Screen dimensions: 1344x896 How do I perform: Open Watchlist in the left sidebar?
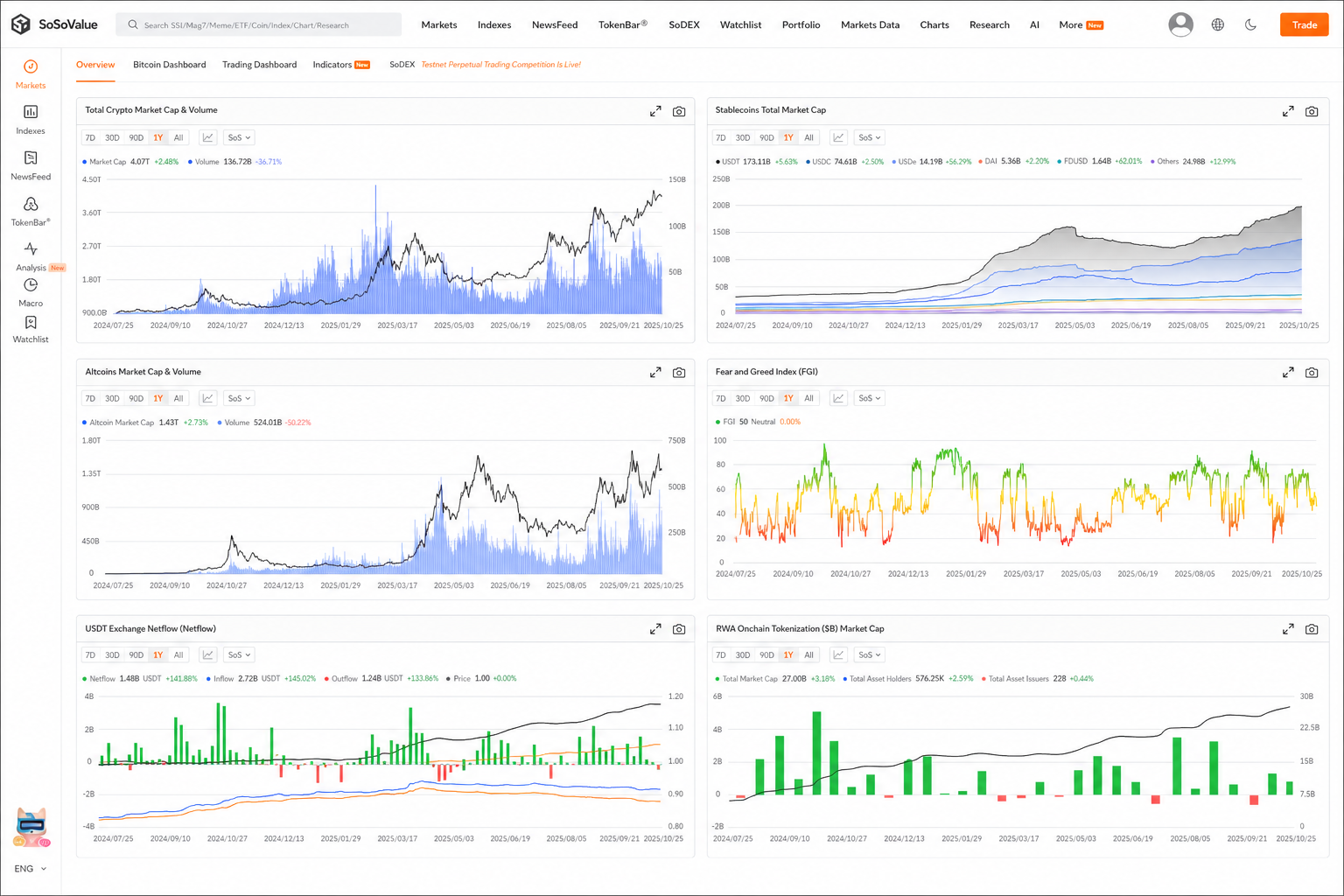31,330
